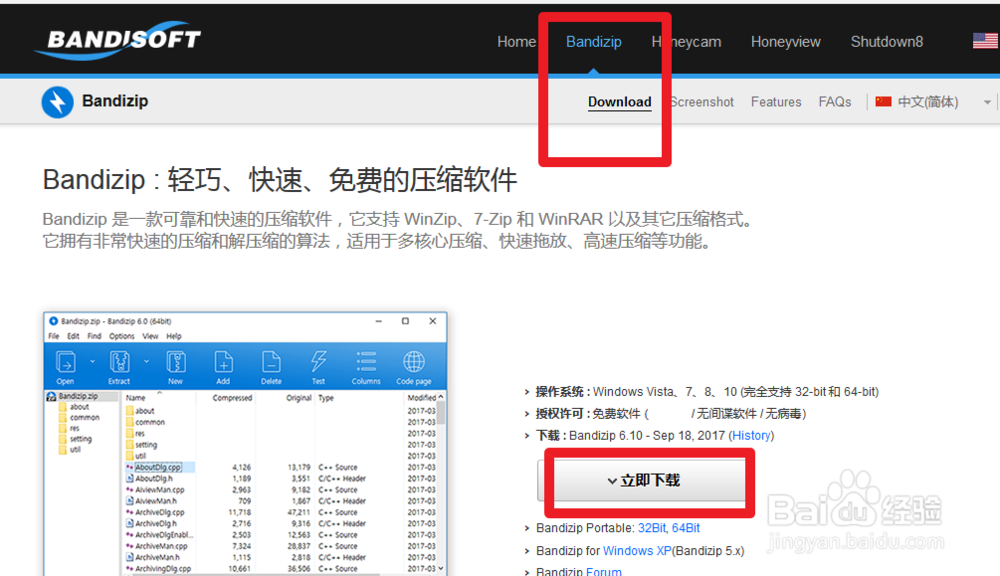Screen dimensions: 1000x576
Task: Select the AboutDlg.h file row
Action: tap(154, 478)
